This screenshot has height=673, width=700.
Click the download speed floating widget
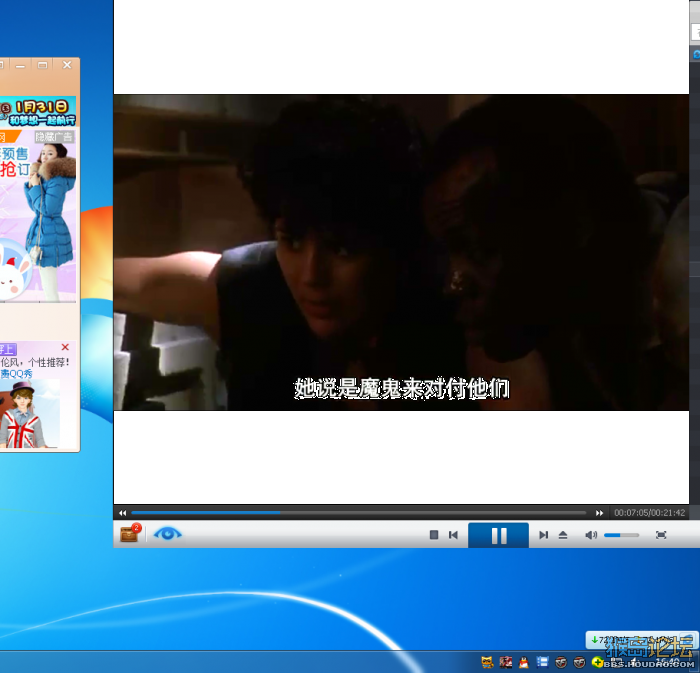(642, 640)
